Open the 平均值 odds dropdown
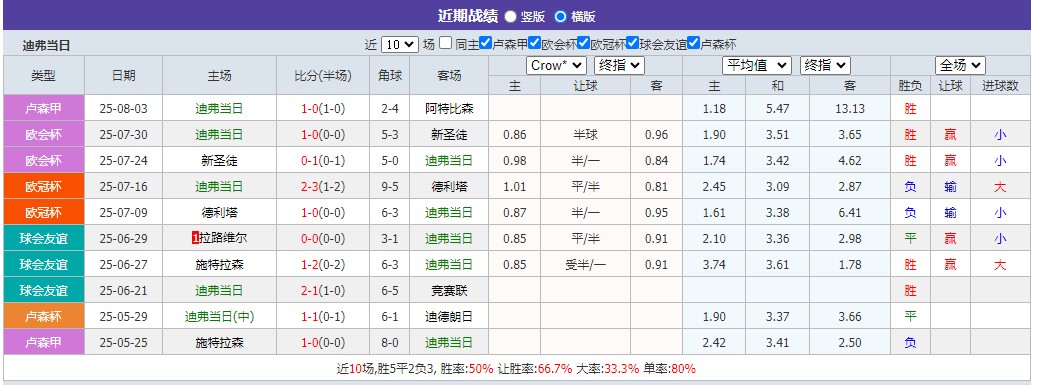 (757, 65)
